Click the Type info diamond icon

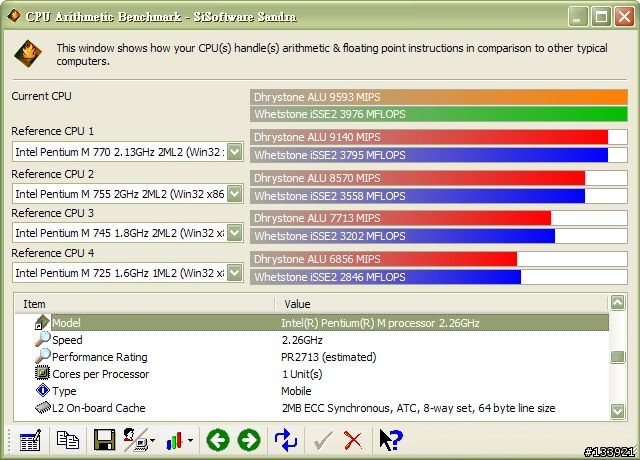[x=42, y=390]
